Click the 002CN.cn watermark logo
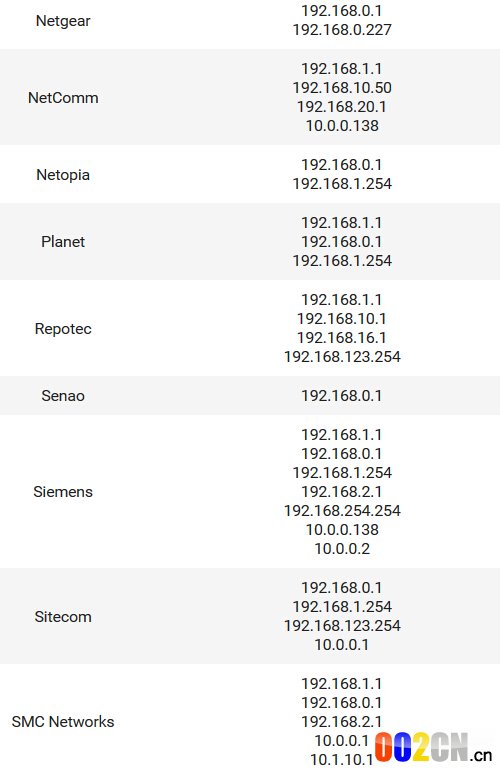Screen dimensions: 500x770 click(x=433, y=748)
